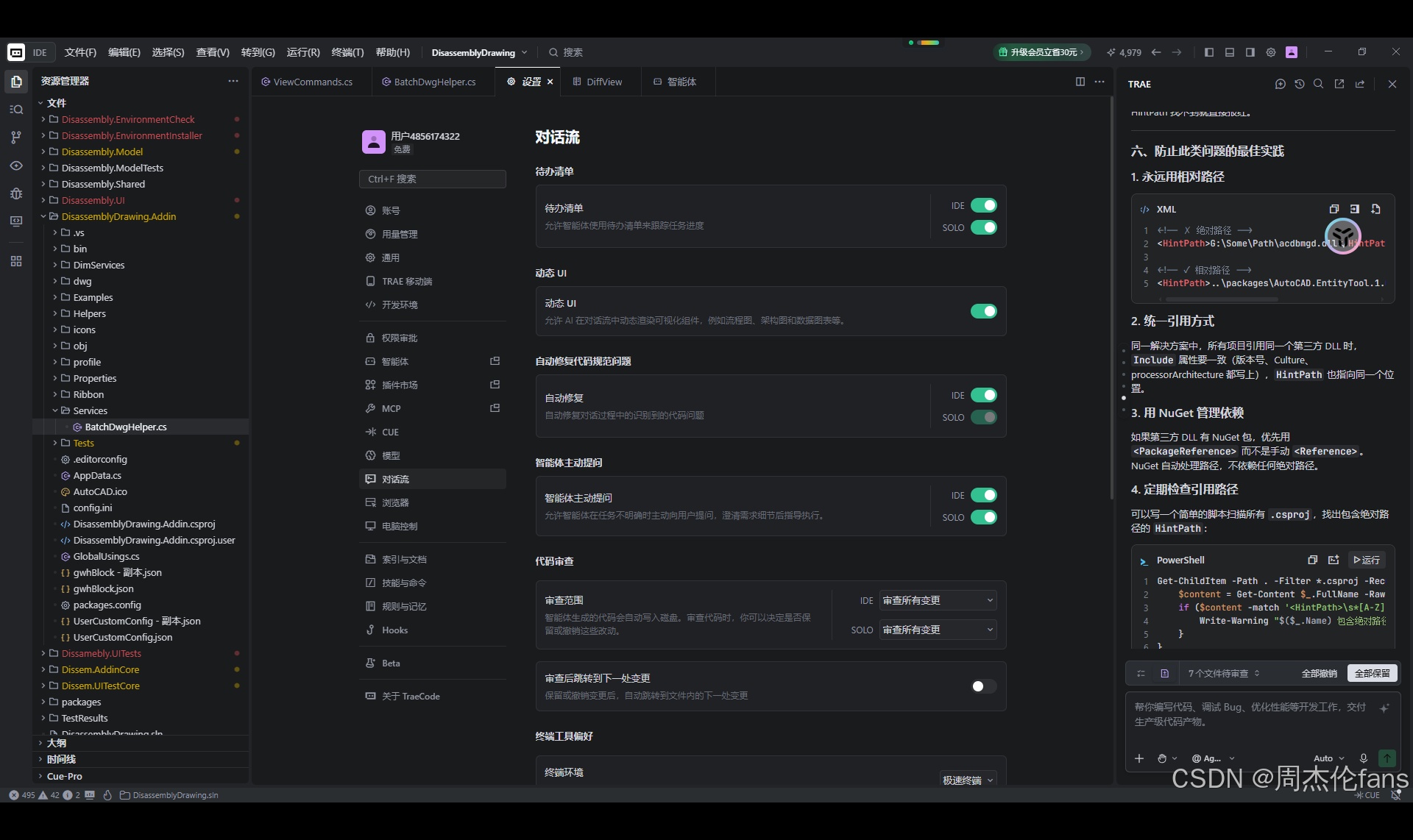
Task: Disable the 动态 UI switch
Action: 984,311
